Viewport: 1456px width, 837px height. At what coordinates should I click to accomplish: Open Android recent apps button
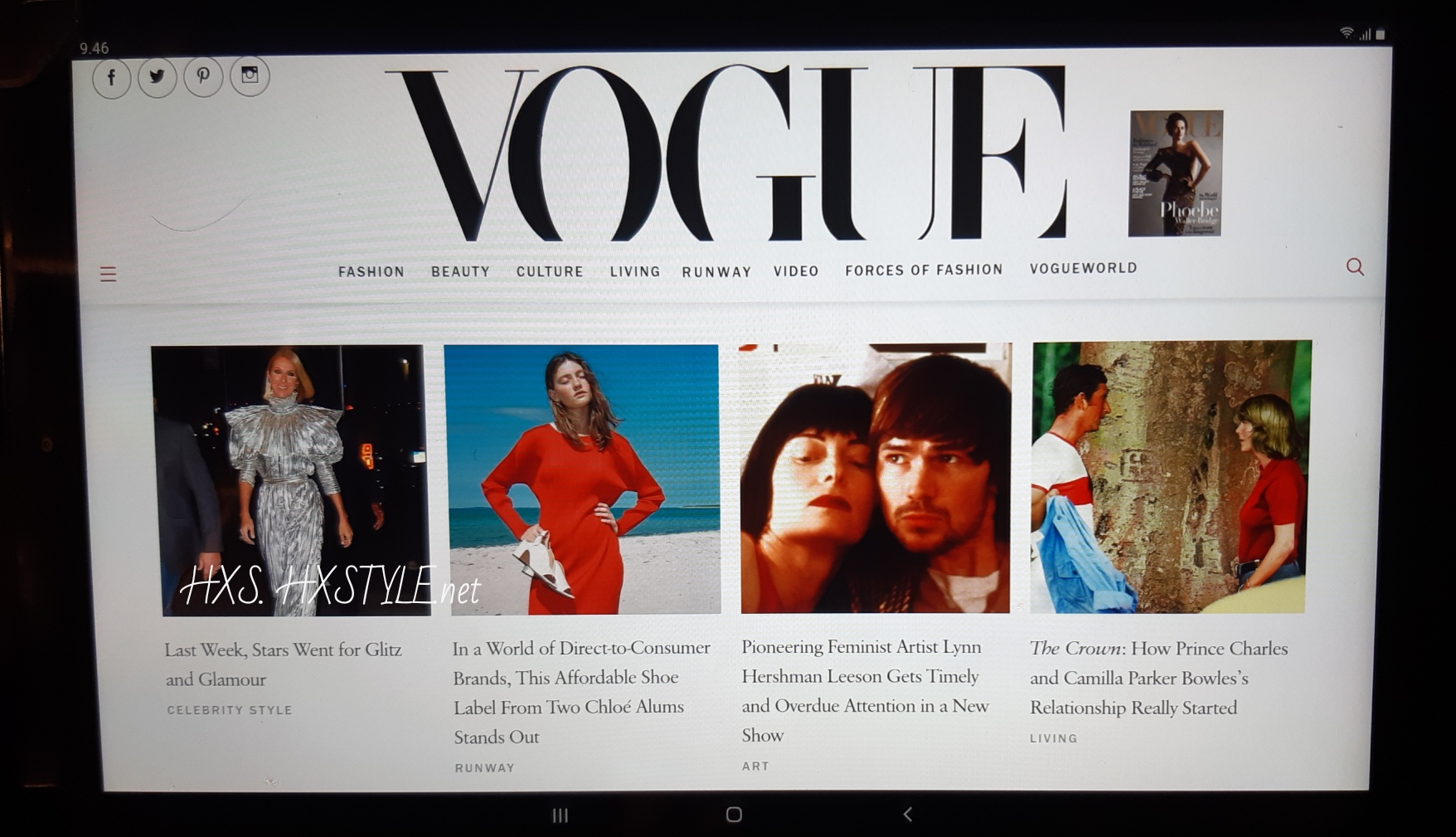(561, 815)
